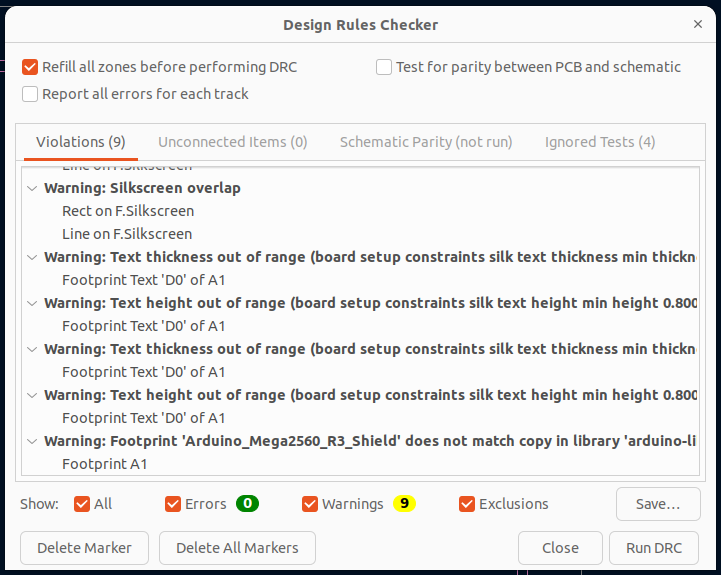Close the Design Rules Checker dialog via X
The height and width of the screenshot is (575, 721).
tap(698, 24)
